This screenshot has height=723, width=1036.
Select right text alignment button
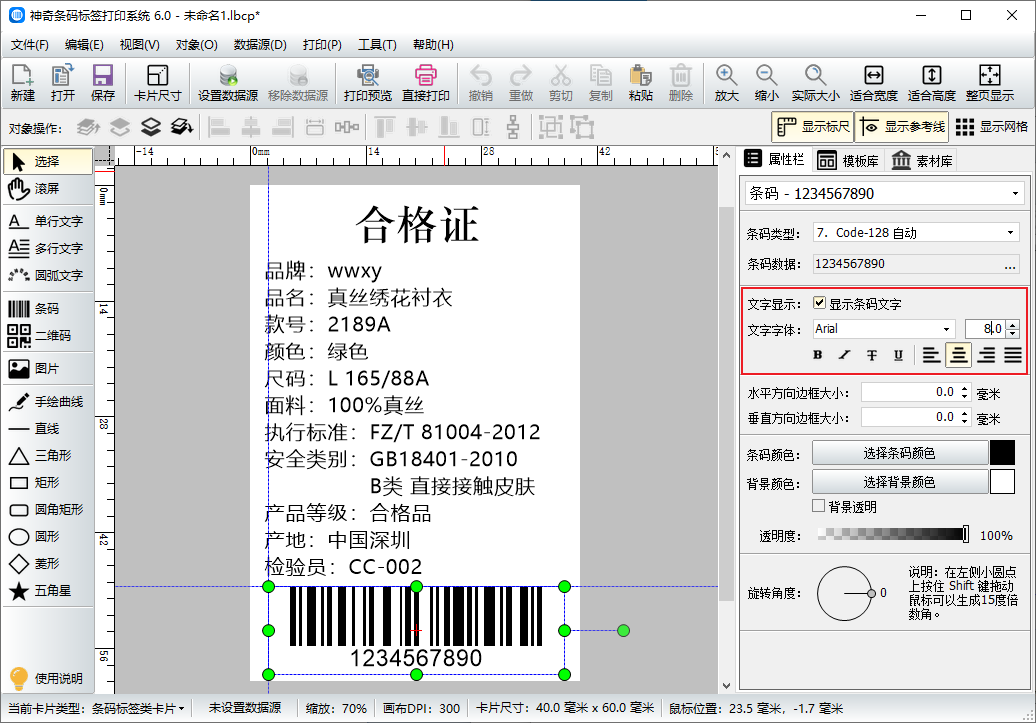click(986, 355)
